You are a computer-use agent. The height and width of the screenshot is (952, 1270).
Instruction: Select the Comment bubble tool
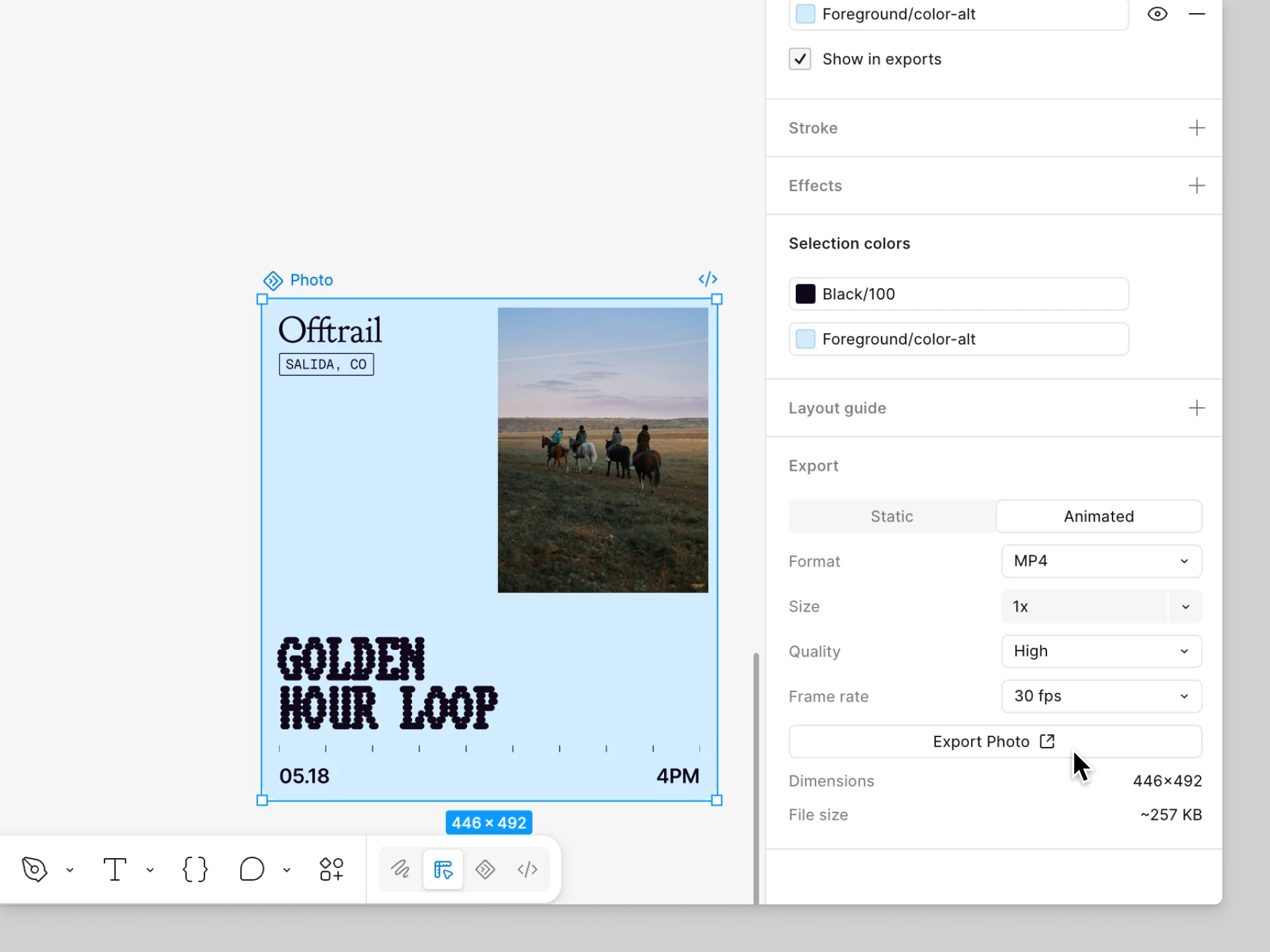click(251, 869)
